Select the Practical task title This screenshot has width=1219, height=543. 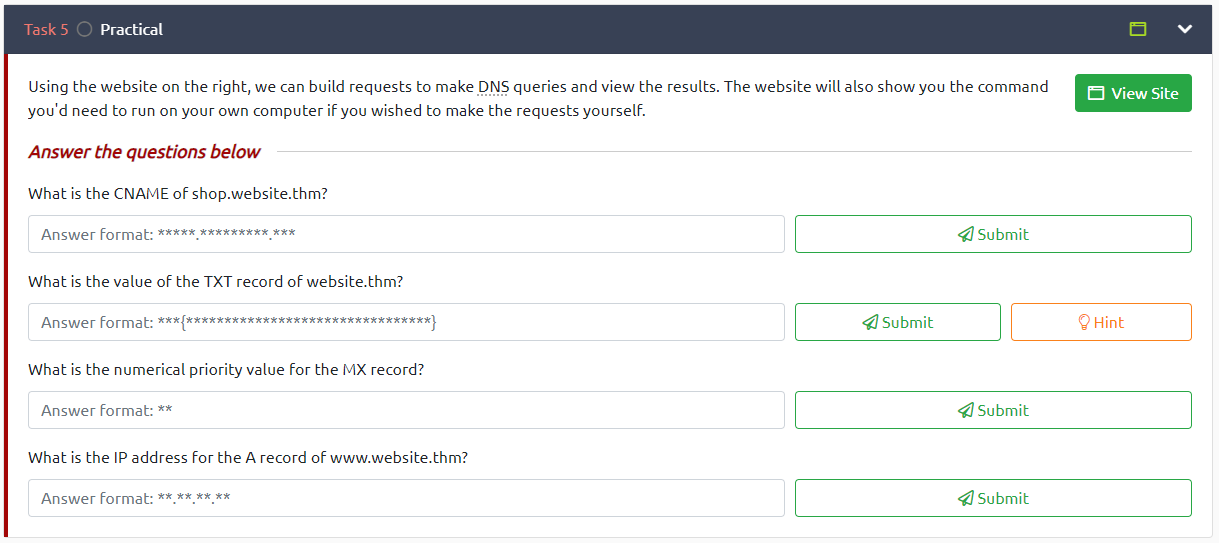(x=131, y=29)
